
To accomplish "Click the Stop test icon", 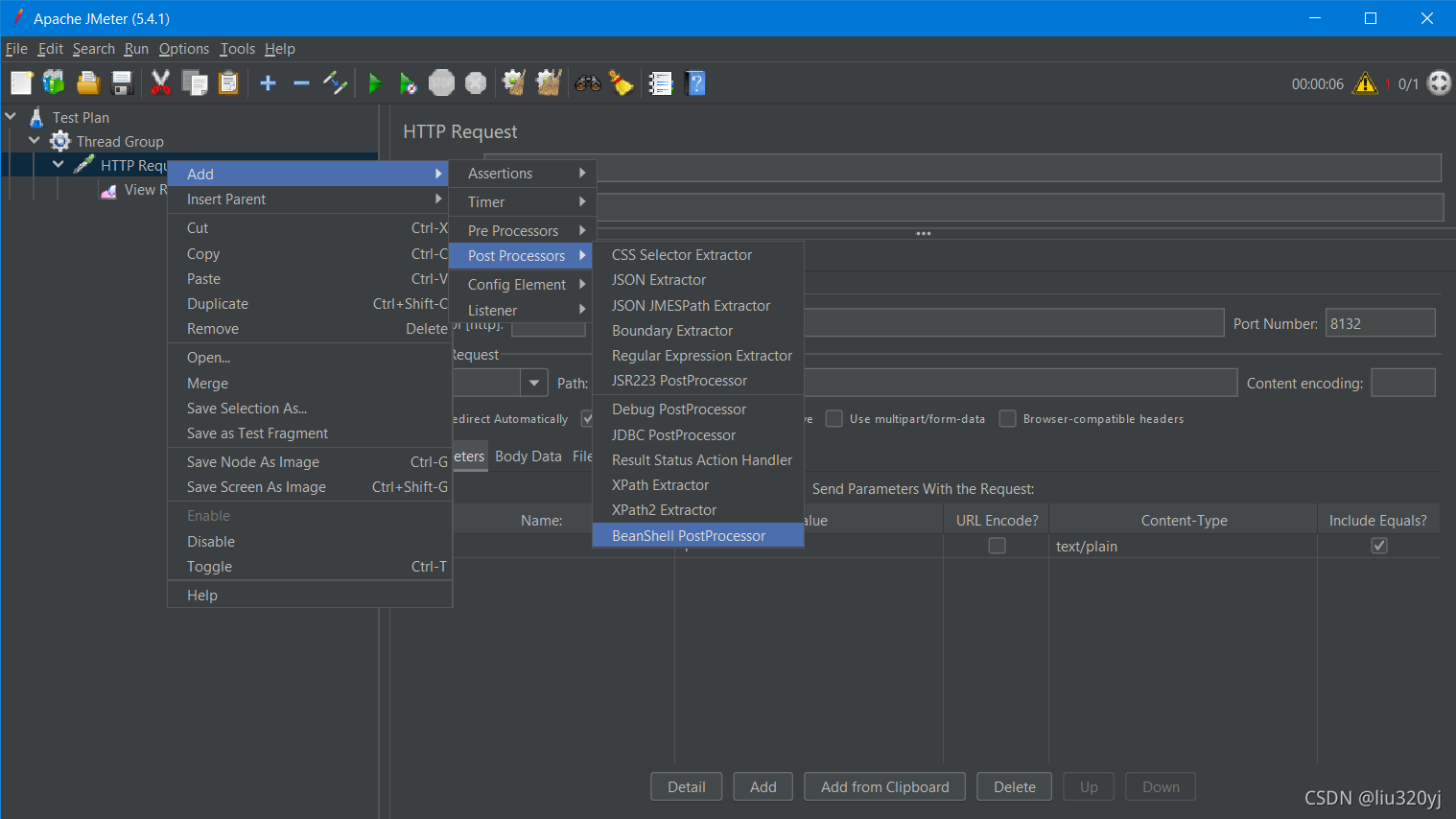I will pos(441,83).
